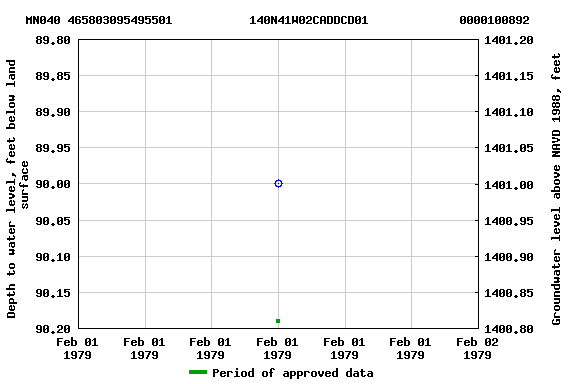Click left axis value 90.15

pos(53,293)
